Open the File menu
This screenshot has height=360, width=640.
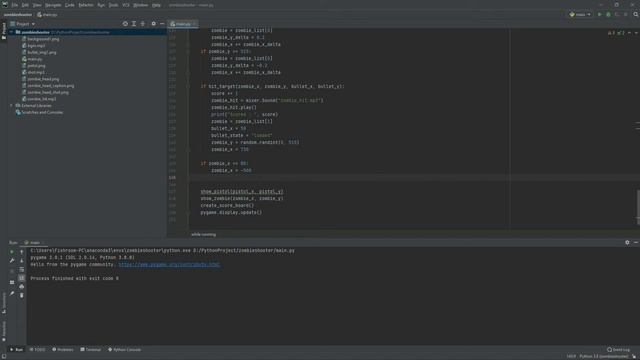(15, 5)
